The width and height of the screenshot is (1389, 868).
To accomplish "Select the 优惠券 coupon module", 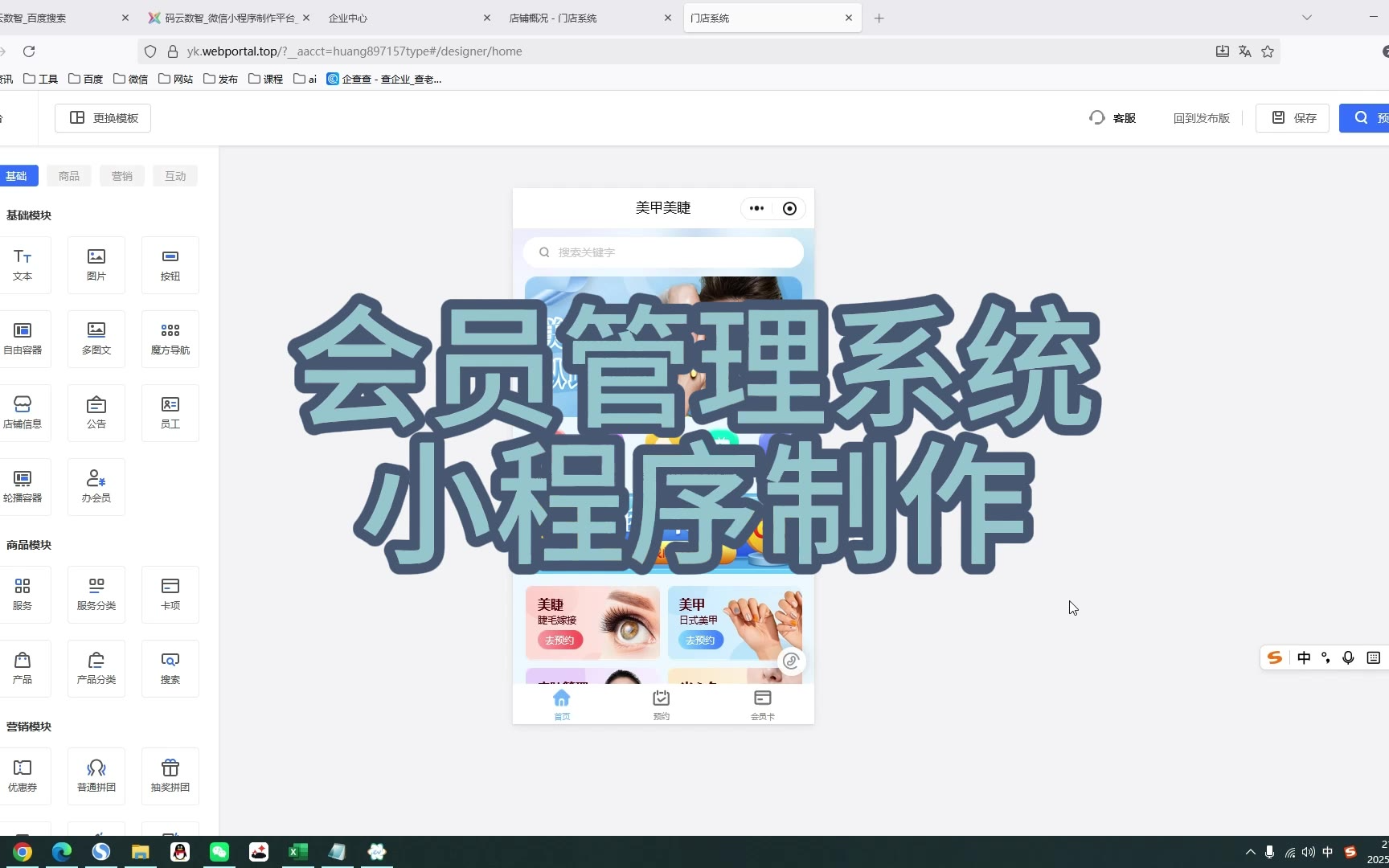I will 23,776.
